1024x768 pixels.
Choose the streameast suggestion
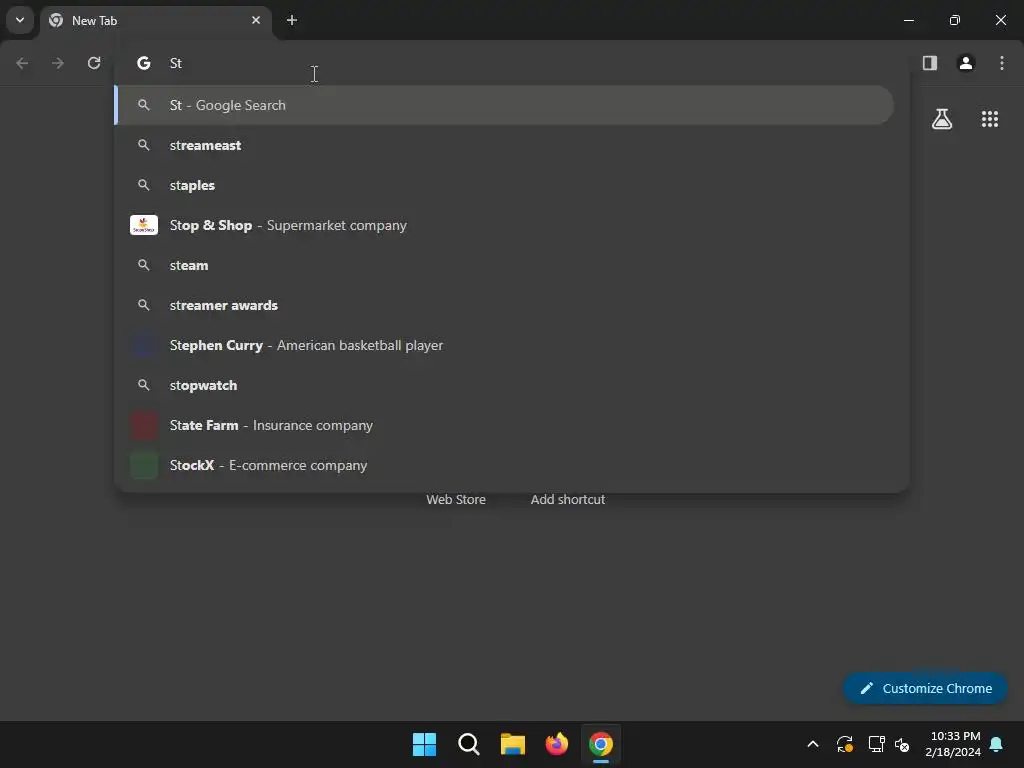click(x=504, y=145)
